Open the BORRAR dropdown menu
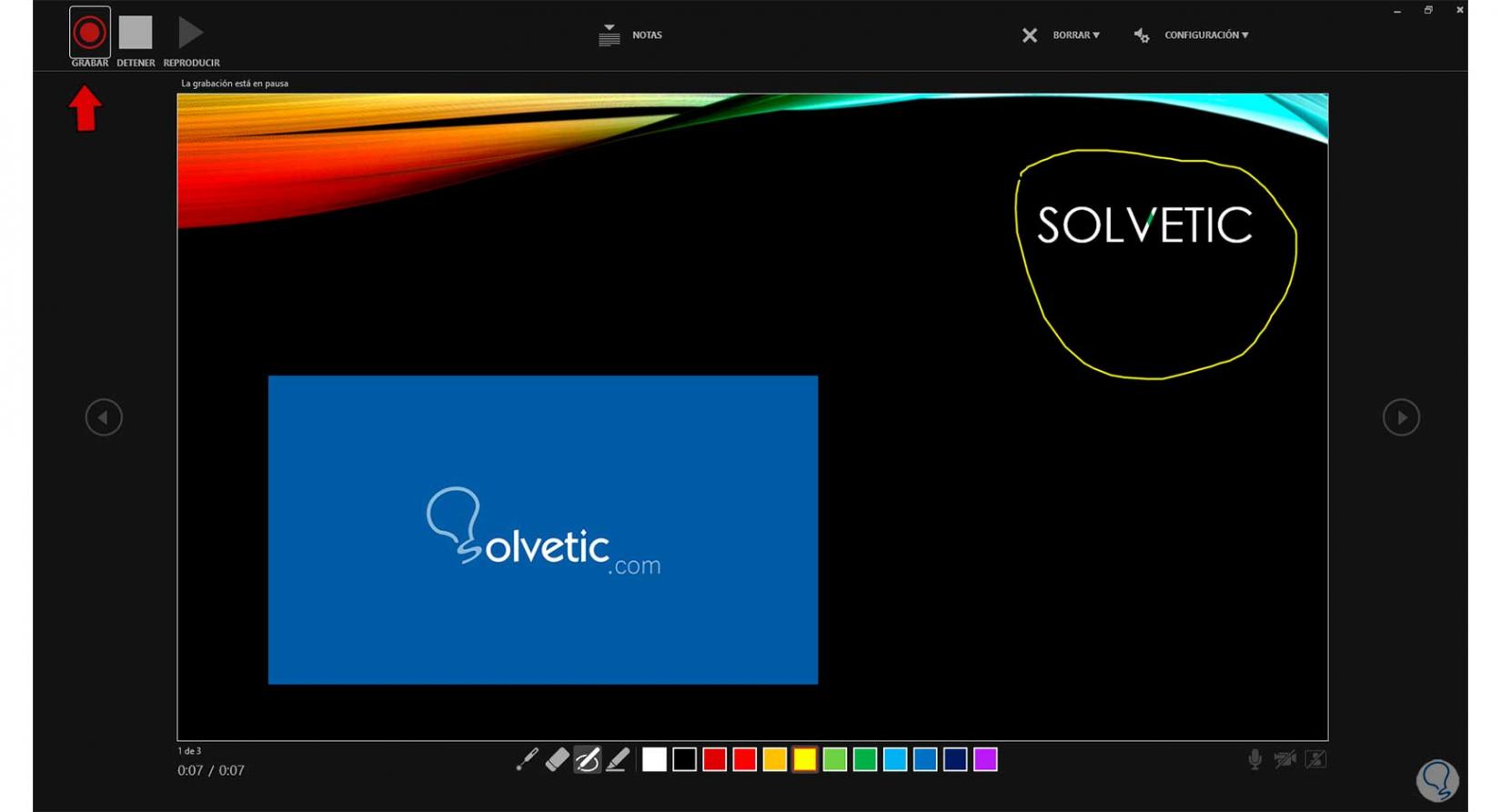Image resolution: width=1501 pixels, height=812 pixels. pyautogui.click(x=1061, y=35)
